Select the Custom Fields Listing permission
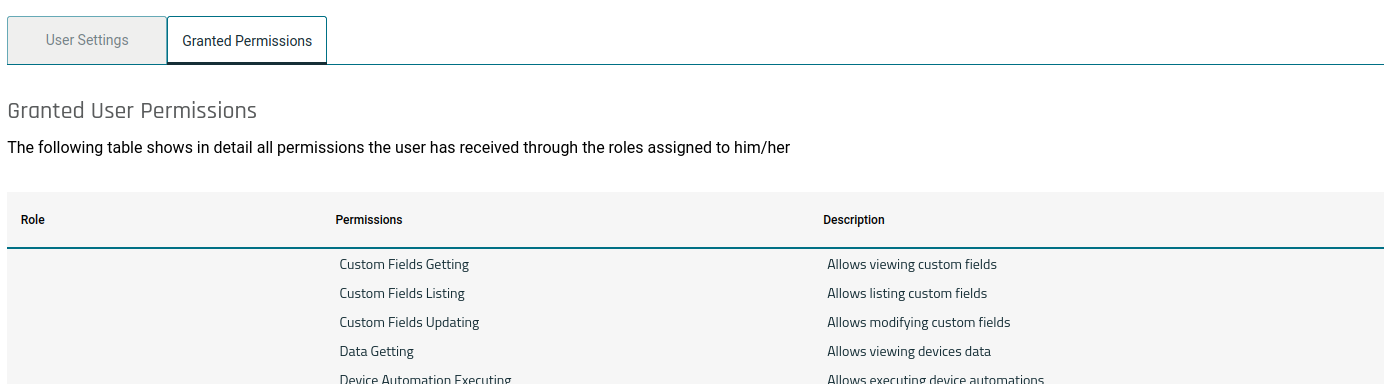1384x384 pixels. (x=402, y=294)
